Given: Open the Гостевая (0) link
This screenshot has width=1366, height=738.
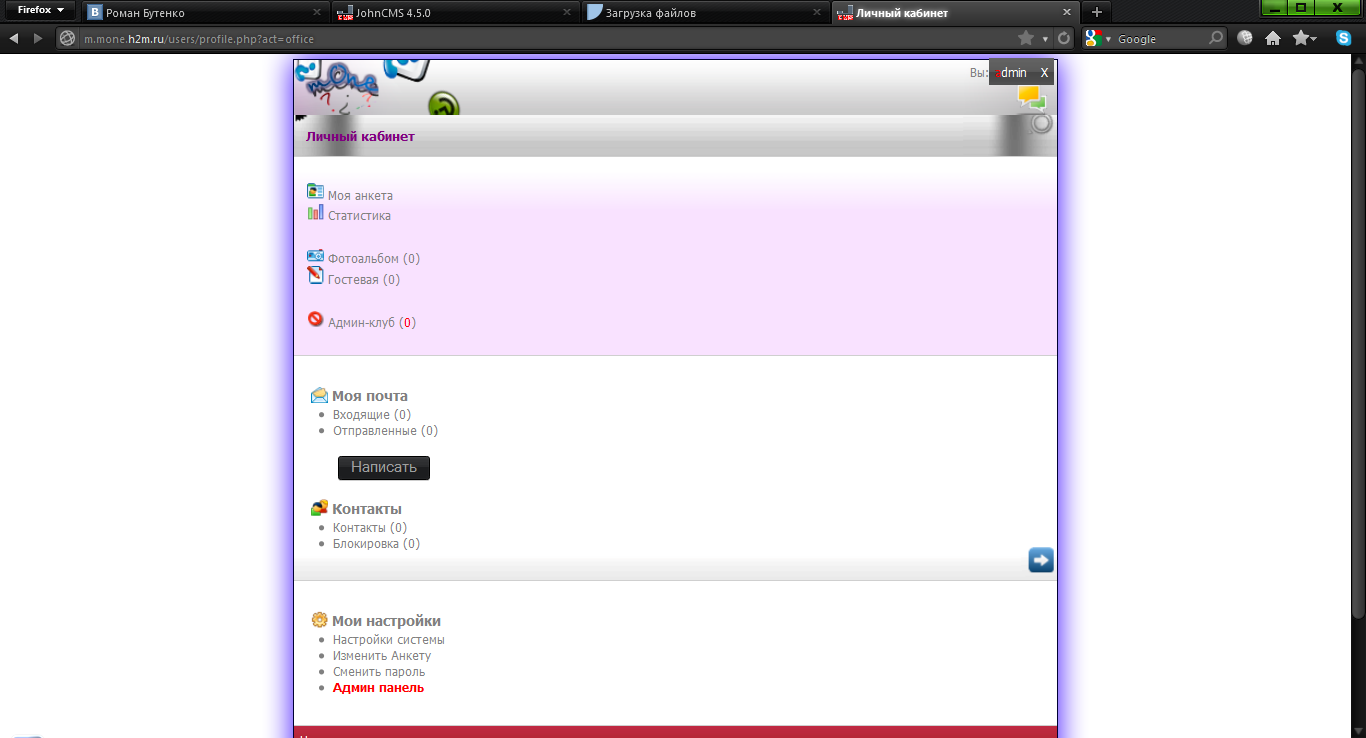Looking at the screenshot, I should coord(364,280).
